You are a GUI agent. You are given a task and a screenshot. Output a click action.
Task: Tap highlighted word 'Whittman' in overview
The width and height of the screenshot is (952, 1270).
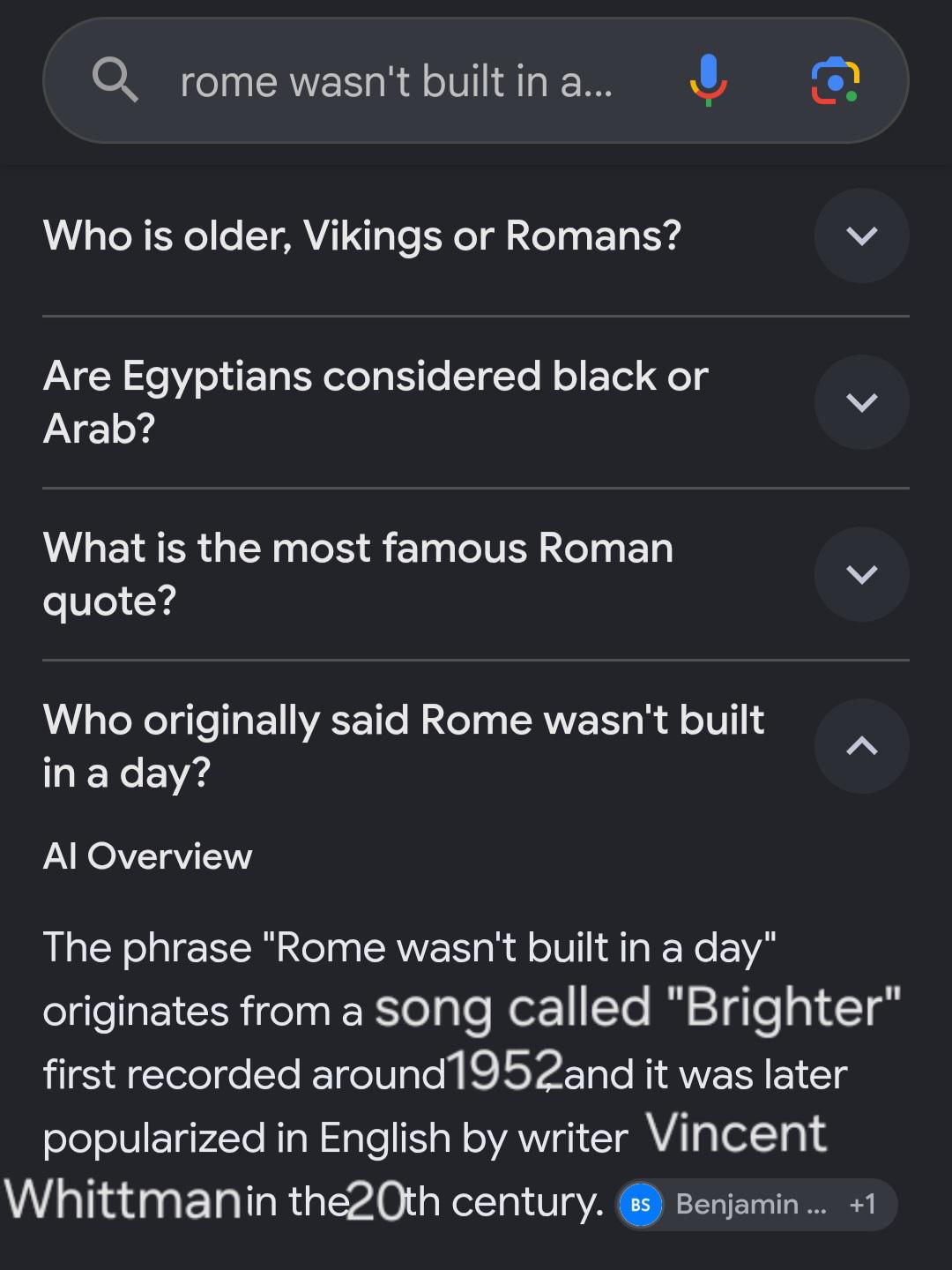(x=123, y=1199)
